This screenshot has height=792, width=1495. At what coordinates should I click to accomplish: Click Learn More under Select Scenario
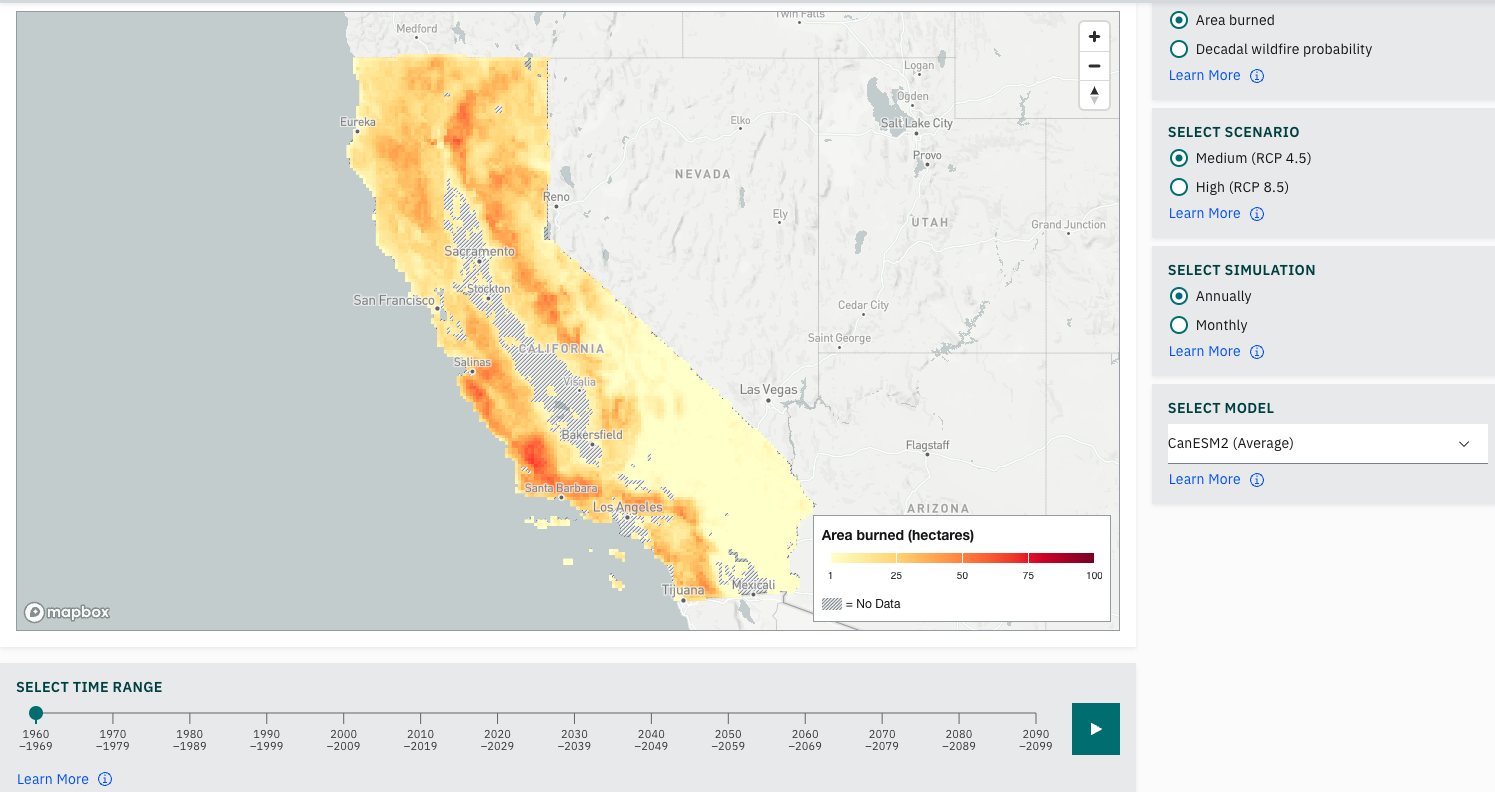click(x=1204, y=213)
